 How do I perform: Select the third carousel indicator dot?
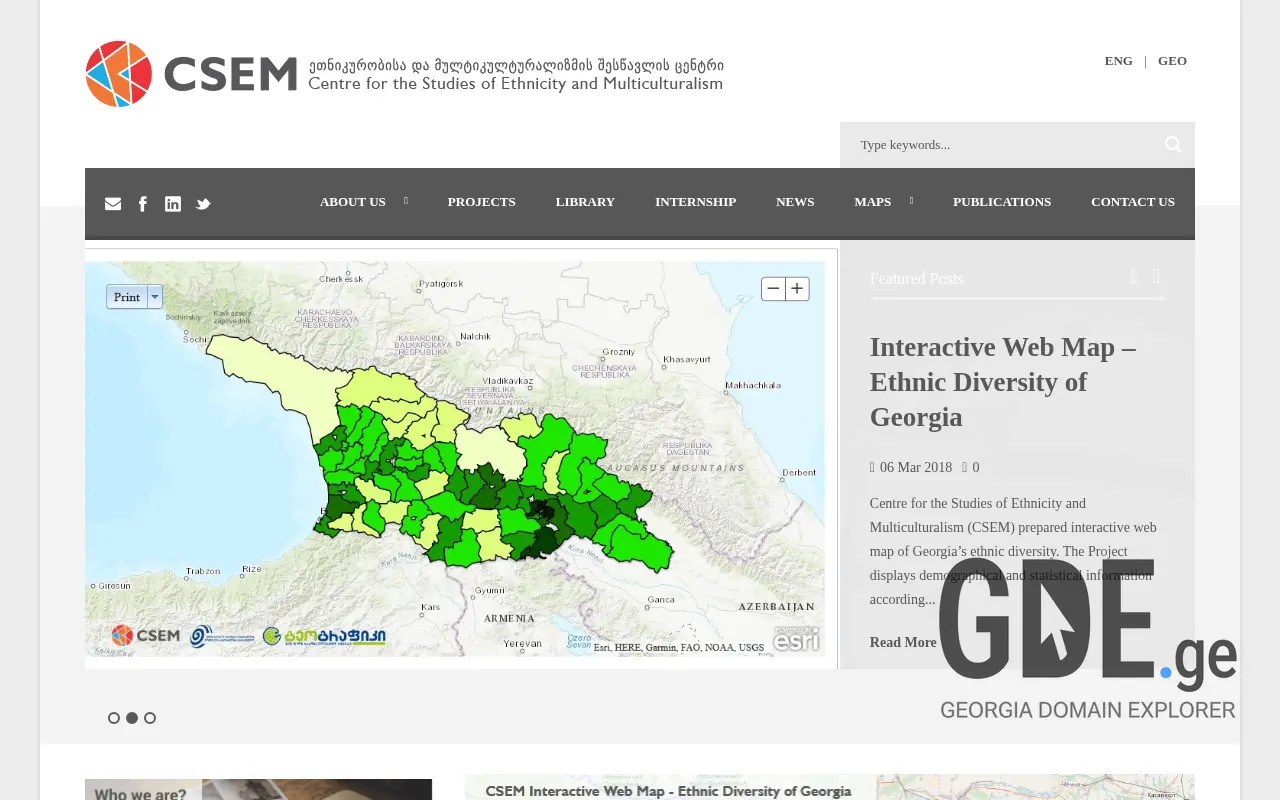click(x=149, y=718)
